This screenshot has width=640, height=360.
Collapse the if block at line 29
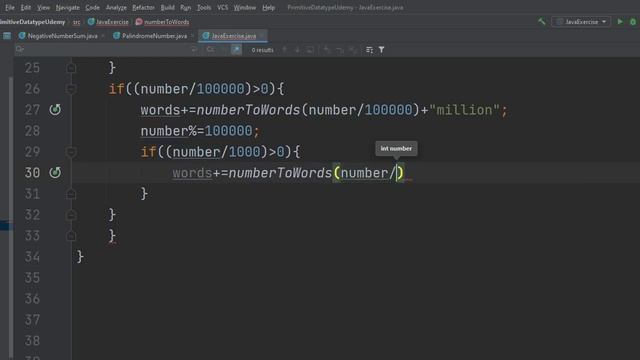click(71, 152)
